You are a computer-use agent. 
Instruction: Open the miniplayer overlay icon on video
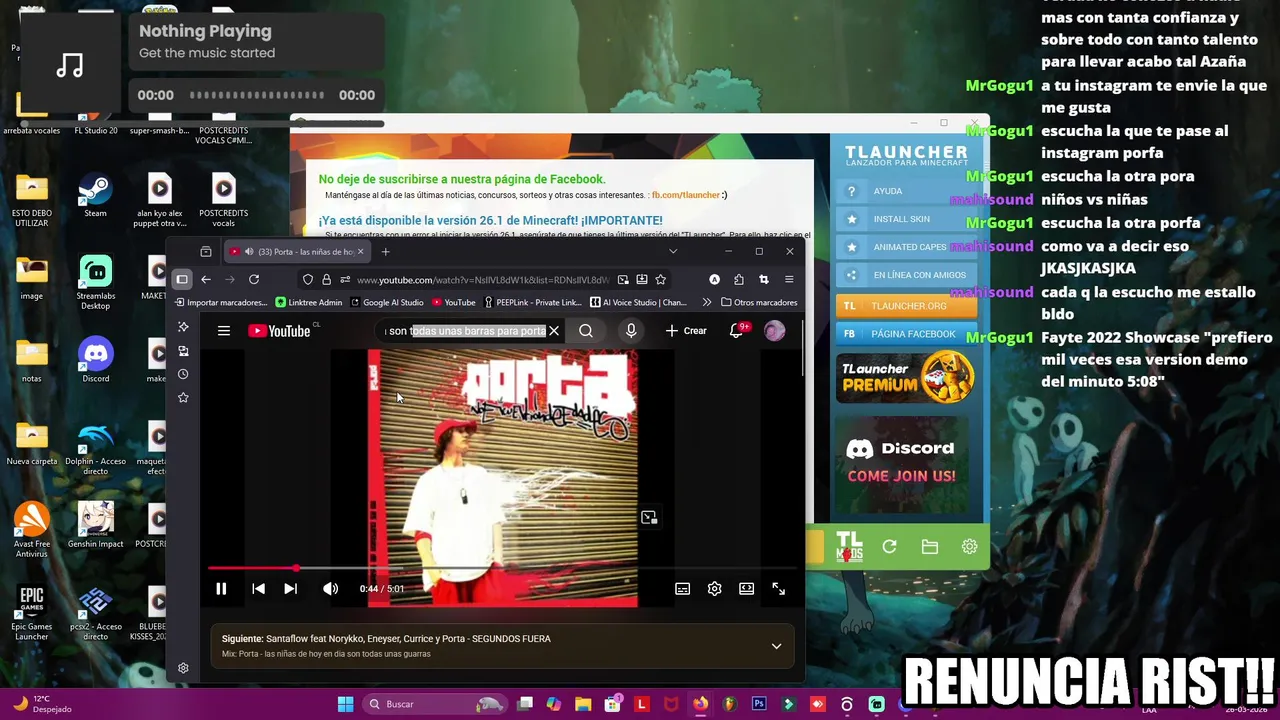[649, 517]
